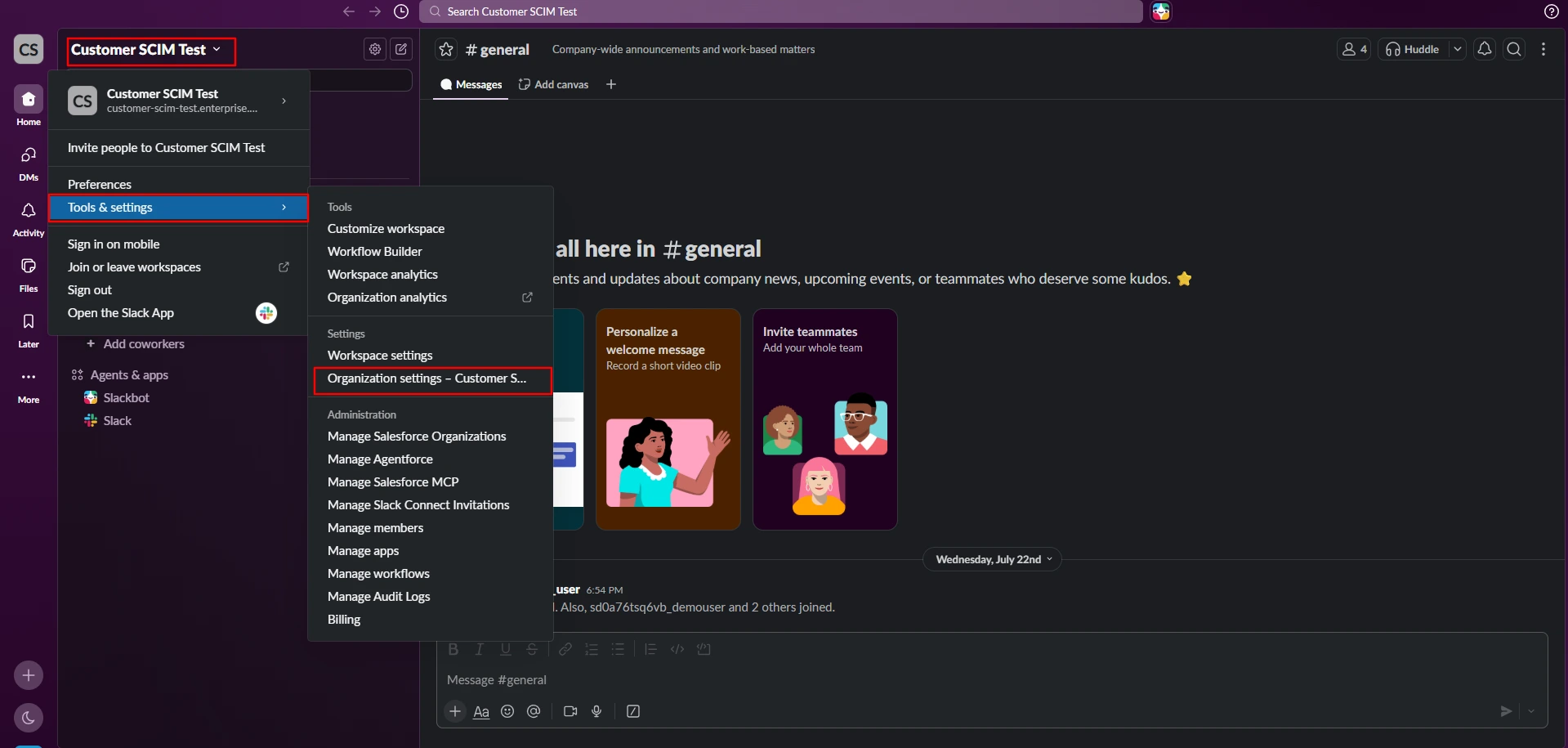This screenshot has width=1568, height=748.
Task: Open the history clock icon
Action: click(401, 11)
